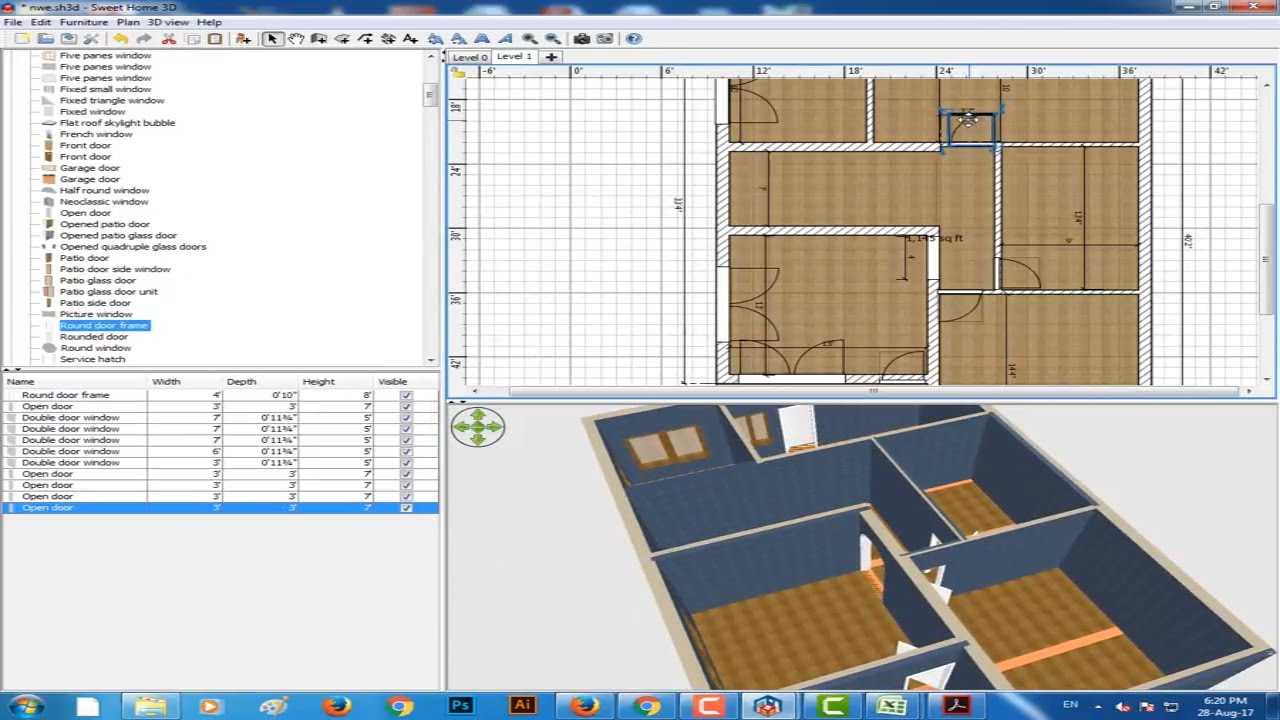Copy the selected item
The image size is (1280, 720).
(x=192, y=39)
